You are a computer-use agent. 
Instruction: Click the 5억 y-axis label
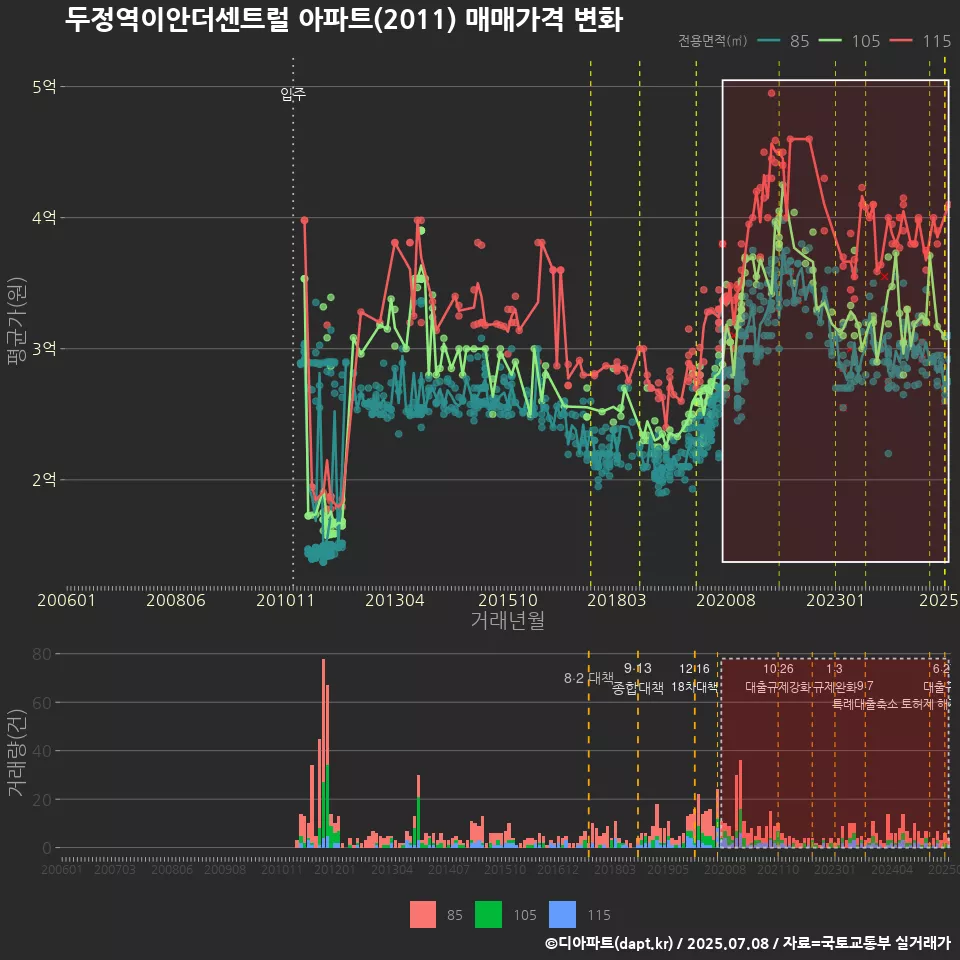click(x=44, y=86)
